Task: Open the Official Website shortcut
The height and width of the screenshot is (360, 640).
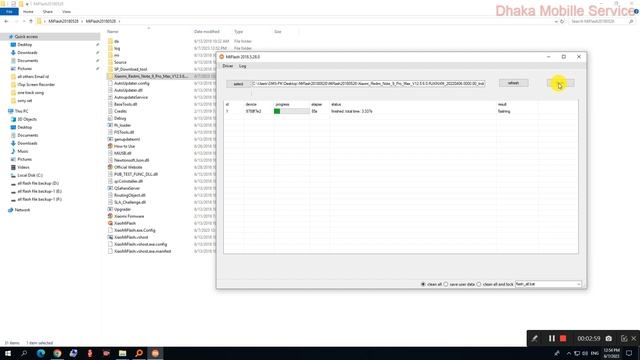Action: [128, 167]
